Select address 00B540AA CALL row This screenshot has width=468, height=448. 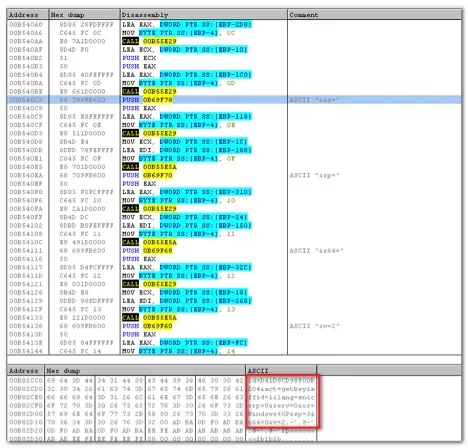point(234,41)
